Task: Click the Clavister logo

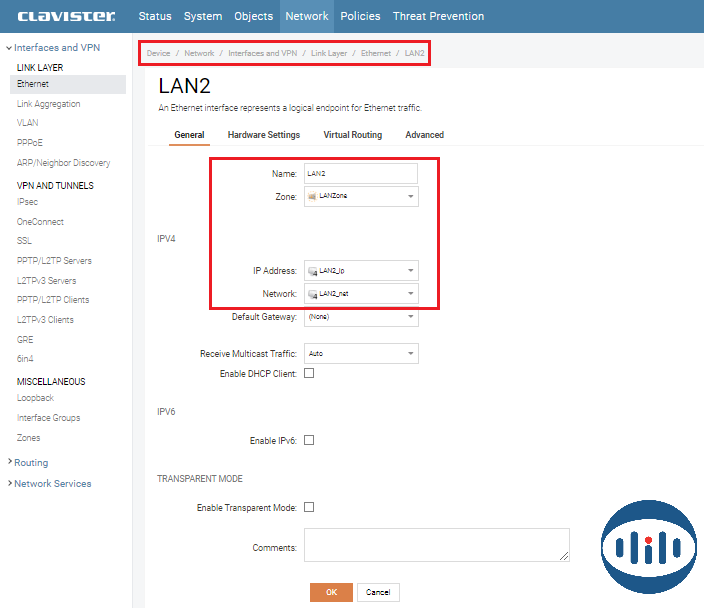Action: point(65,16)
